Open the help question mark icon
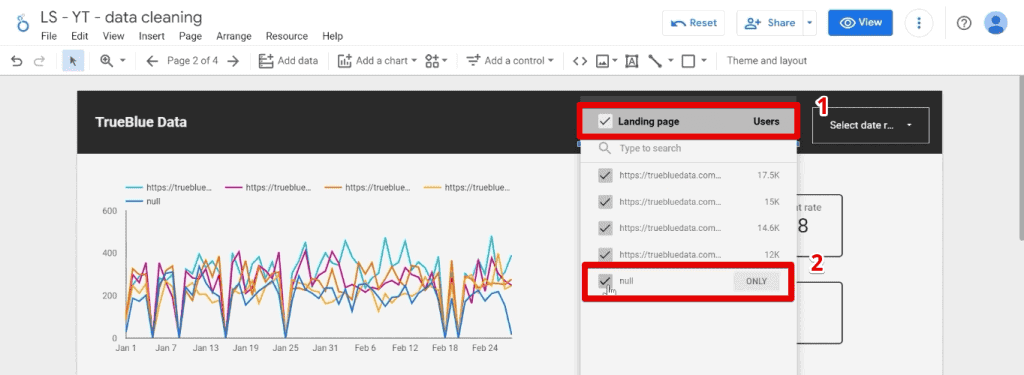1024x375 pixels. tap(964, 23)
